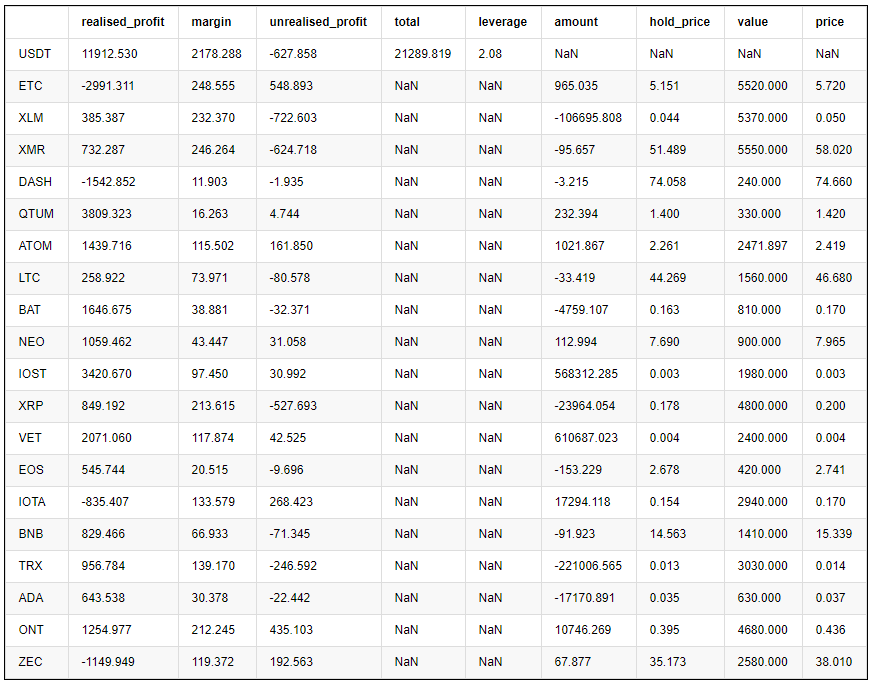
Task: Select XLM amount cell -106695.808
Action: 588,118
